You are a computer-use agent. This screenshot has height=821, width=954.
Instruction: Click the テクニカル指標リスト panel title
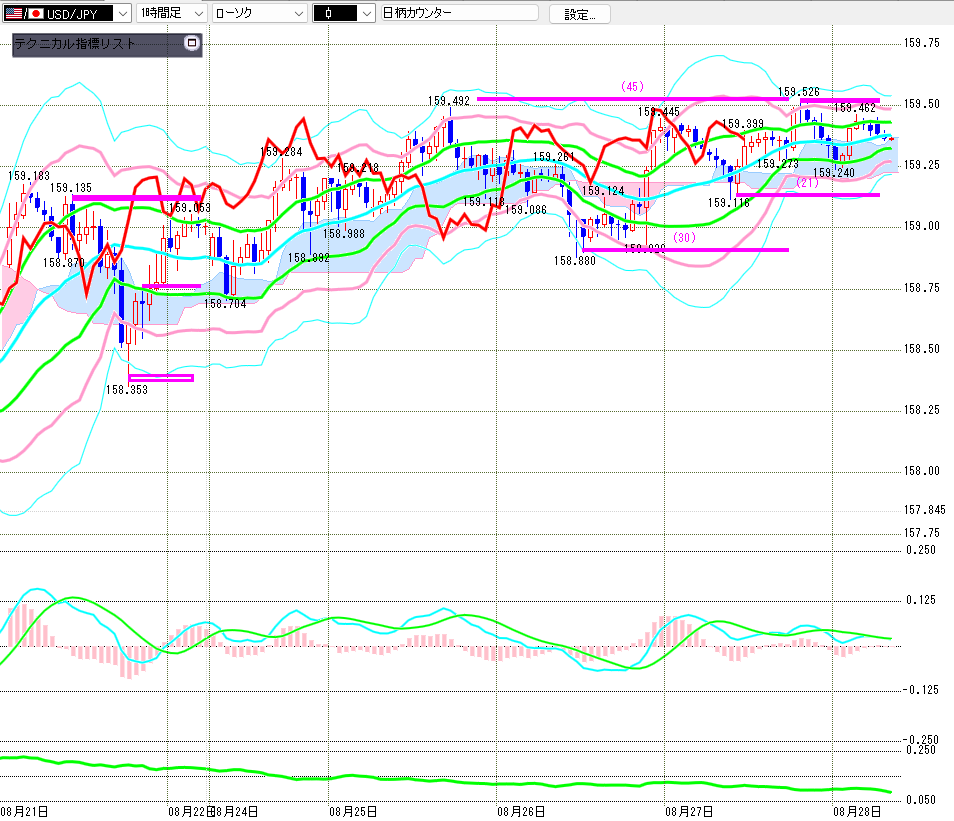point(75,43)
